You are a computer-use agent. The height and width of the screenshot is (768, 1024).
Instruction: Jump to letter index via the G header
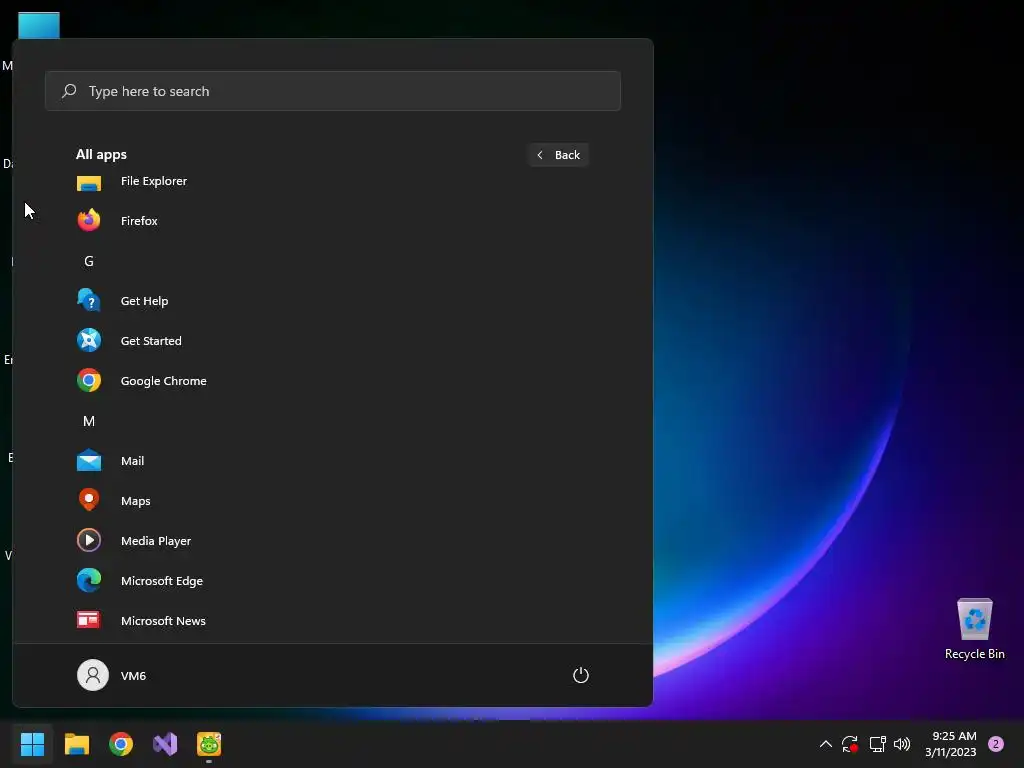tap(89, 261)
